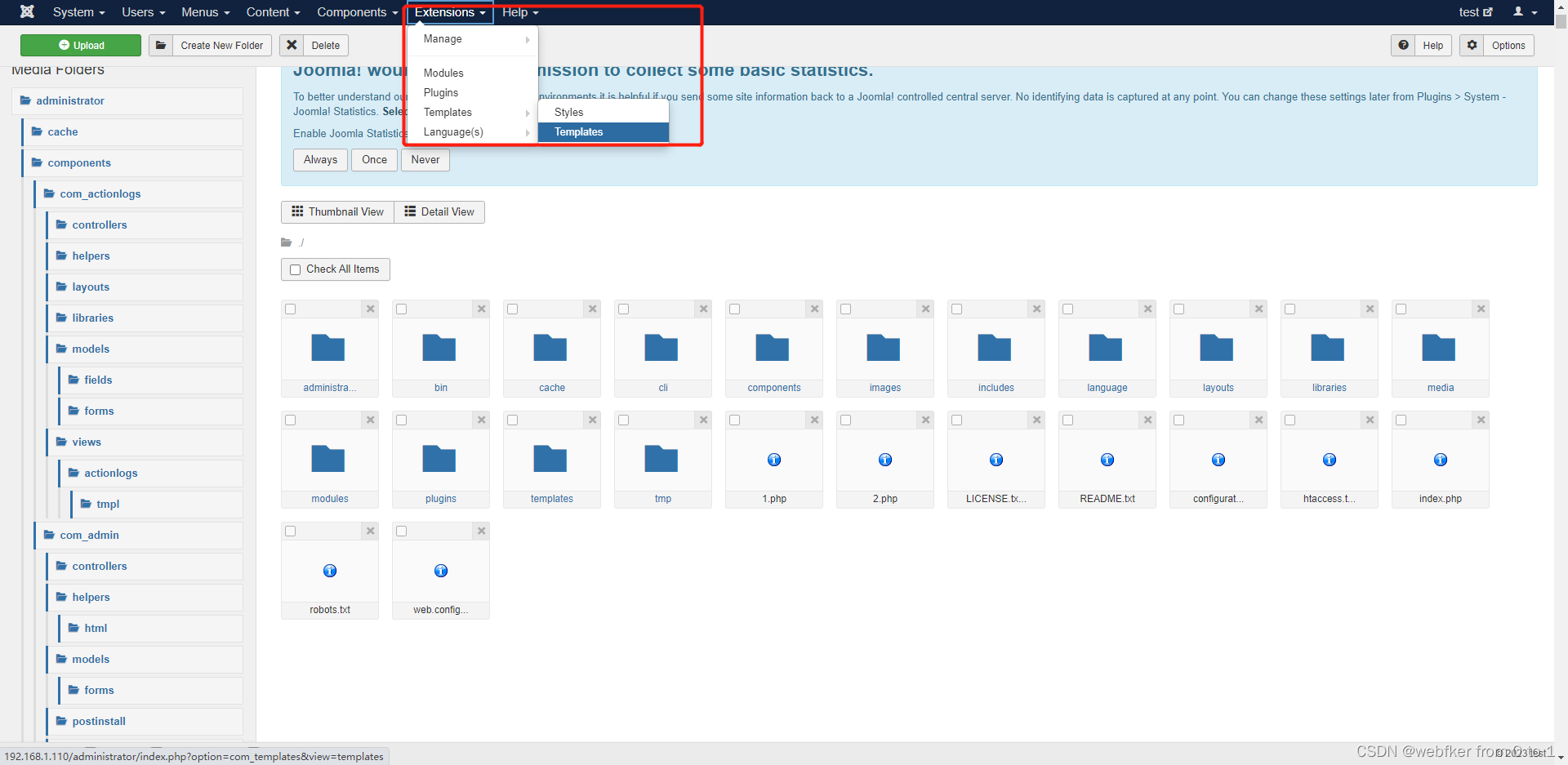Image resolution: width=1568 pixels, height=765 pixels.
Task: Select the templates folder checkbox
Action: click(512, 420)
